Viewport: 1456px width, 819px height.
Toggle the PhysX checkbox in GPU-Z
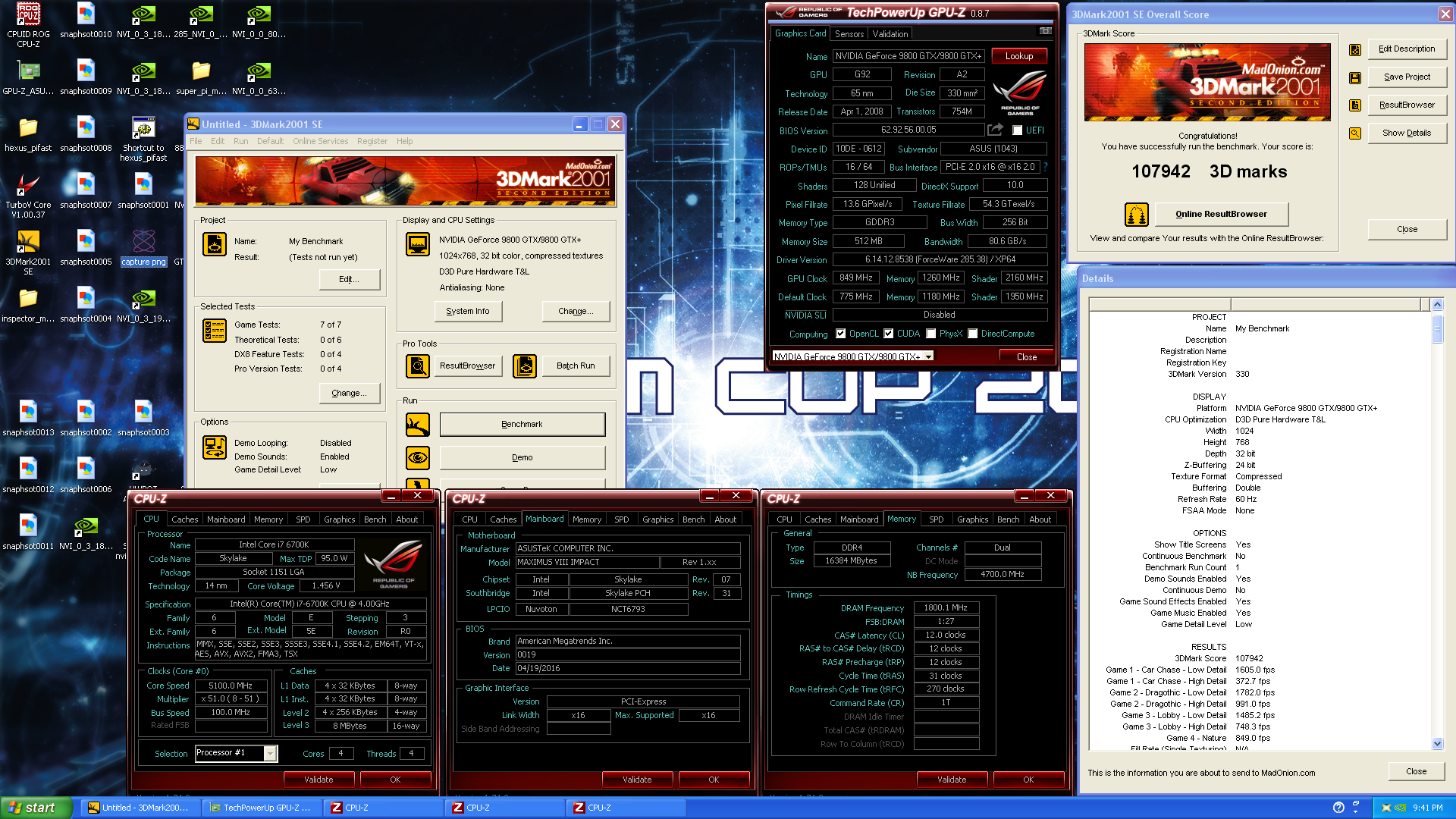[x=931, y=334]
